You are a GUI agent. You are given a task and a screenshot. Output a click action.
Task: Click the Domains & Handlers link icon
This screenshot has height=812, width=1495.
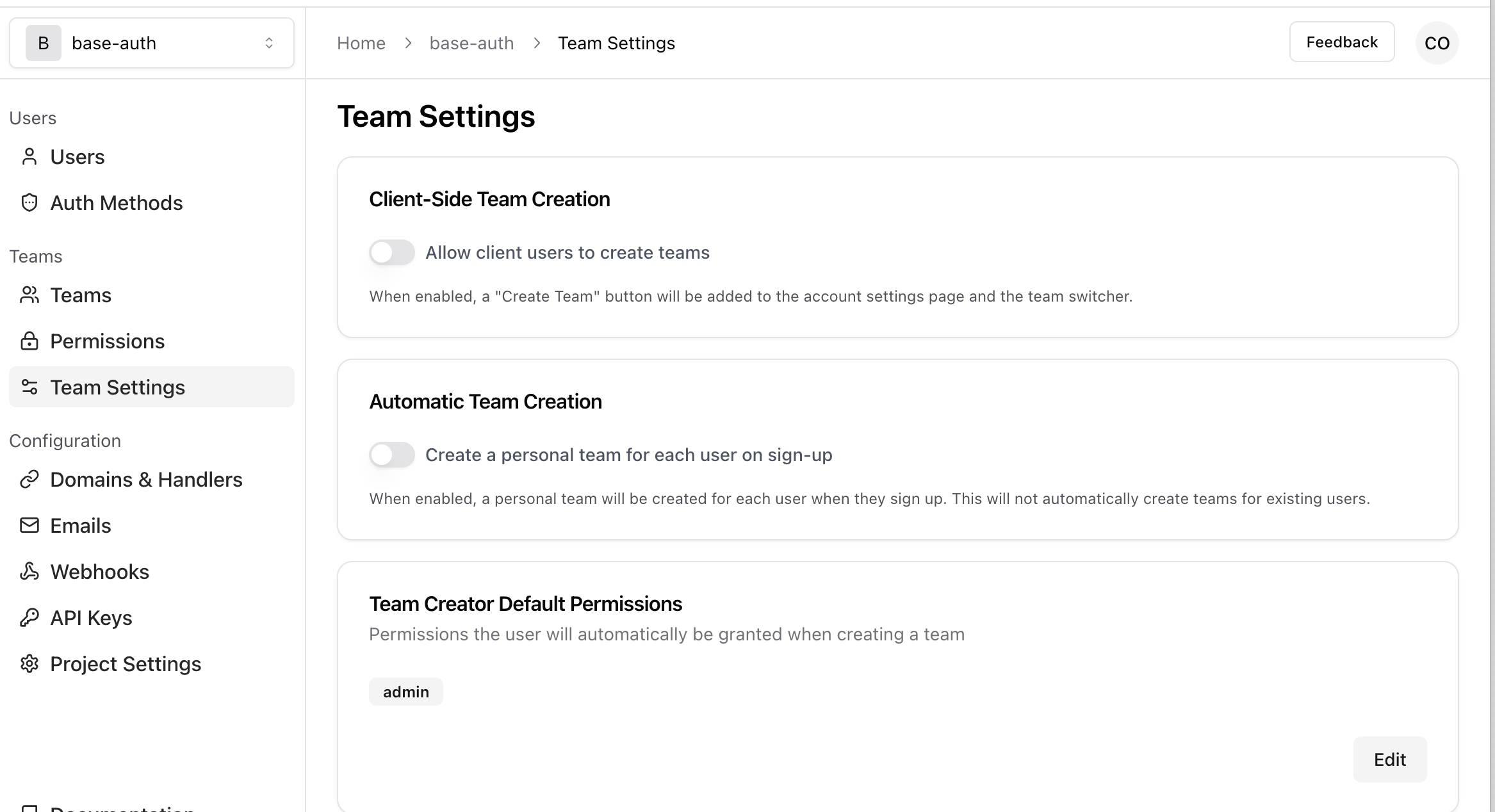pos(29,480)
